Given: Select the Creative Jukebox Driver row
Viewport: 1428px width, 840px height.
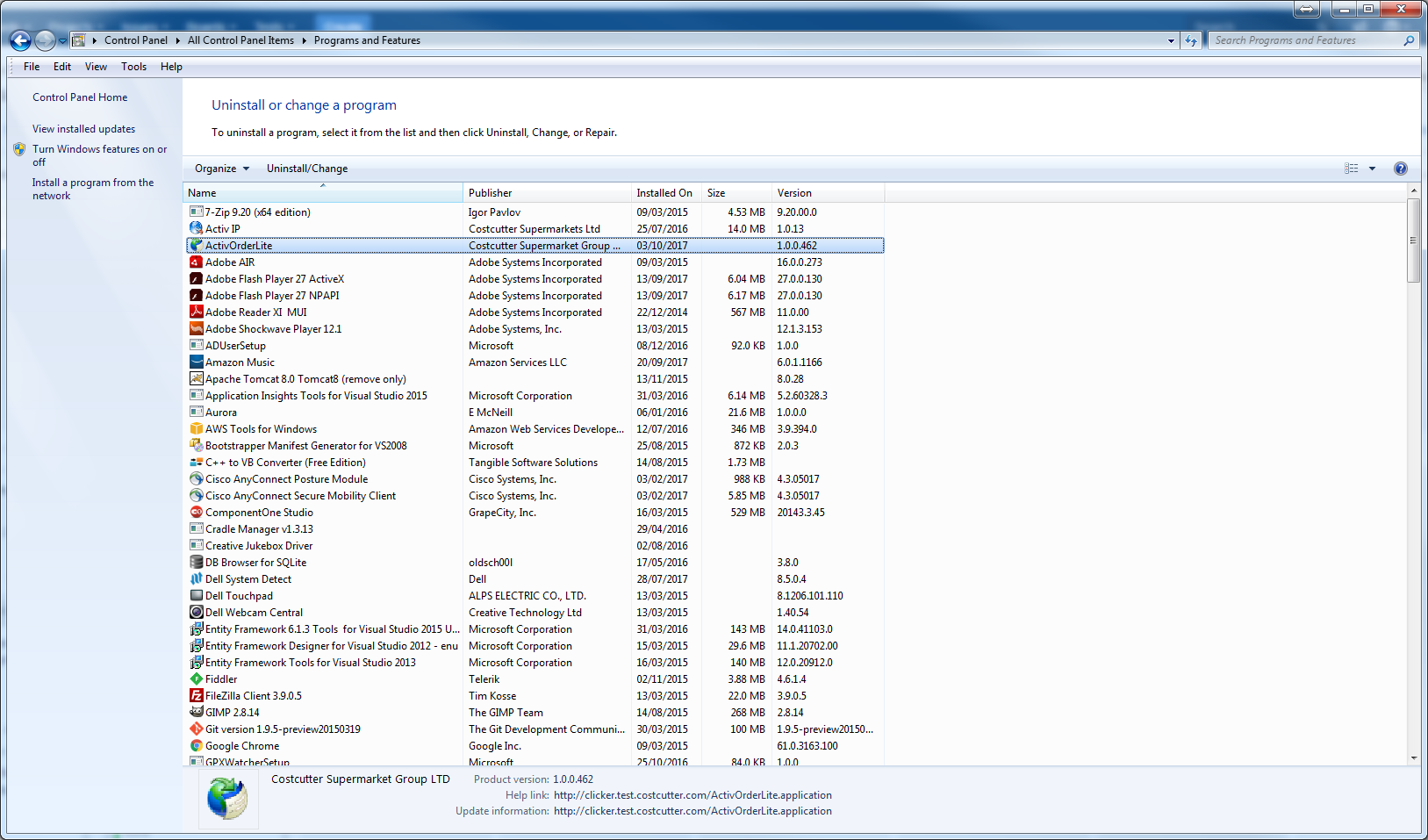Looking at the screenshot, I should coord(534,545).
